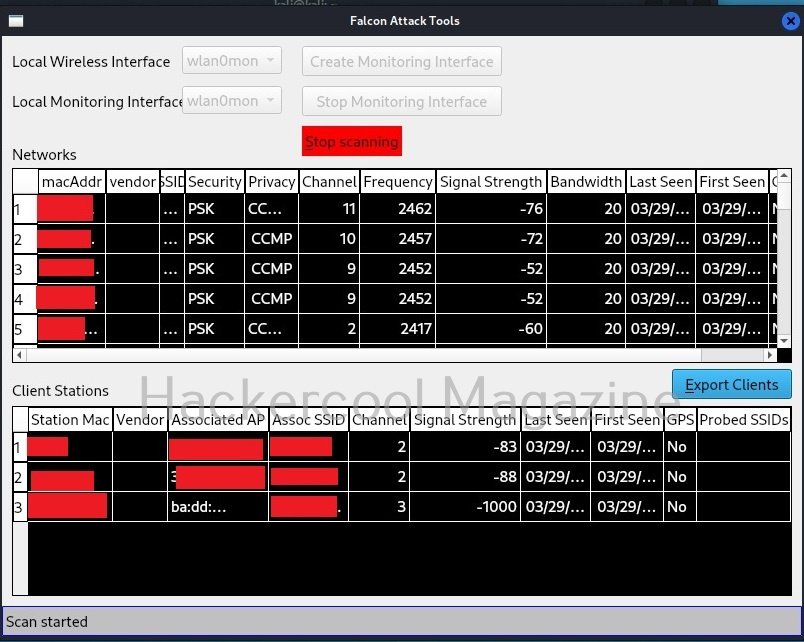Click right arrow of Networks horizontal scrollbar
Screen dimensions: 804x642
[x=771, y=355]
